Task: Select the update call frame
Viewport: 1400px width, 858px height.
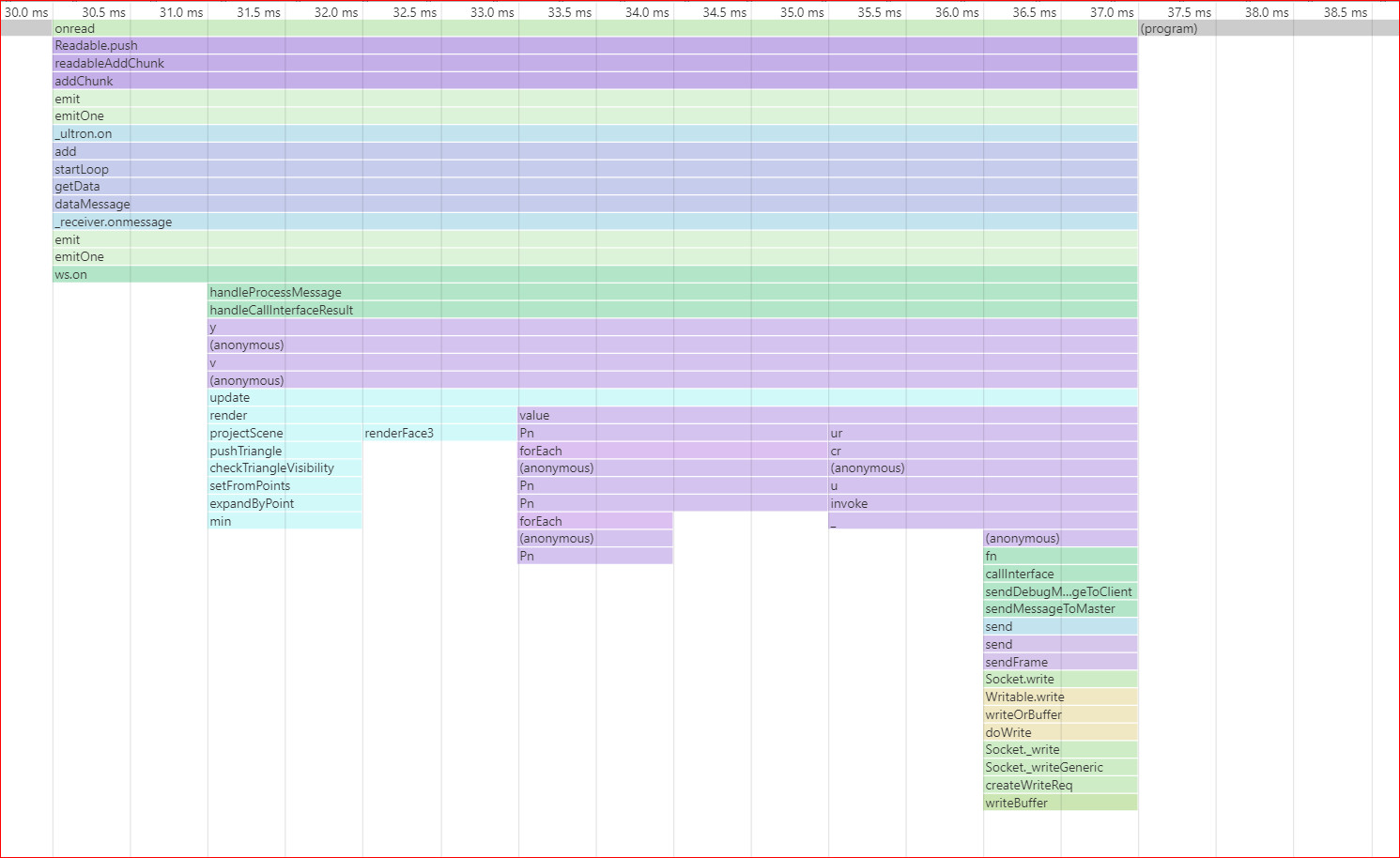Action: pos(672,397)
